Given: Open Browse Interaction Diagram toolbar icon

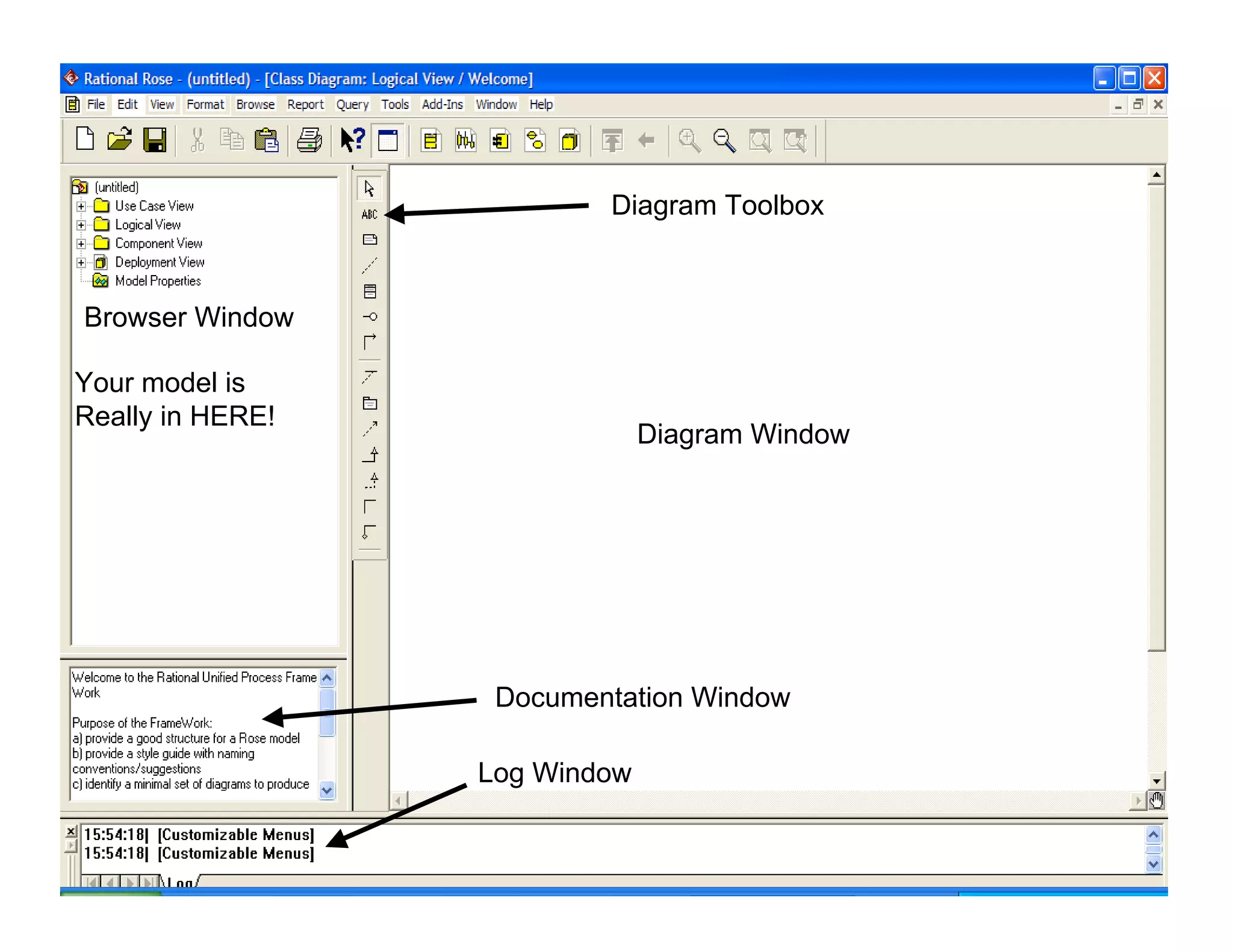Looking at the screenshot, I should point(465,140).
